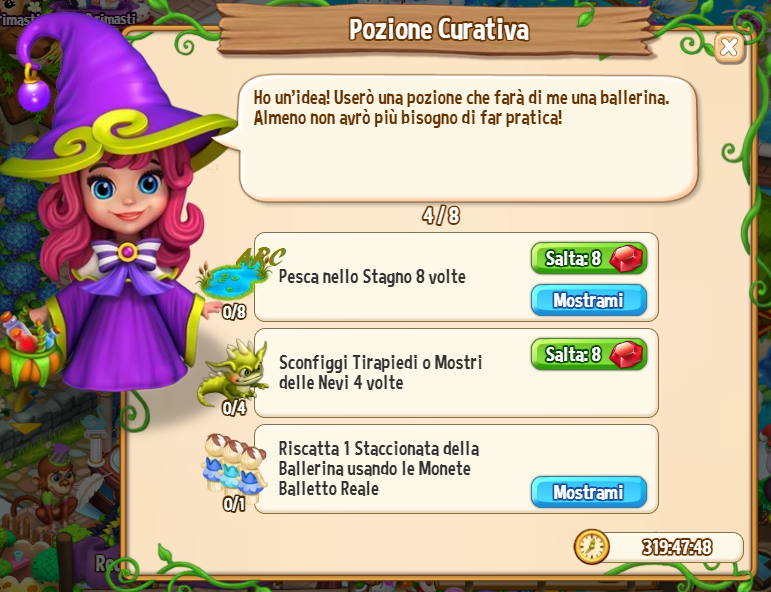
Task: Select the 'Sconfiggi Tirapiedi' task row
Action: click(x=456, y=373)
